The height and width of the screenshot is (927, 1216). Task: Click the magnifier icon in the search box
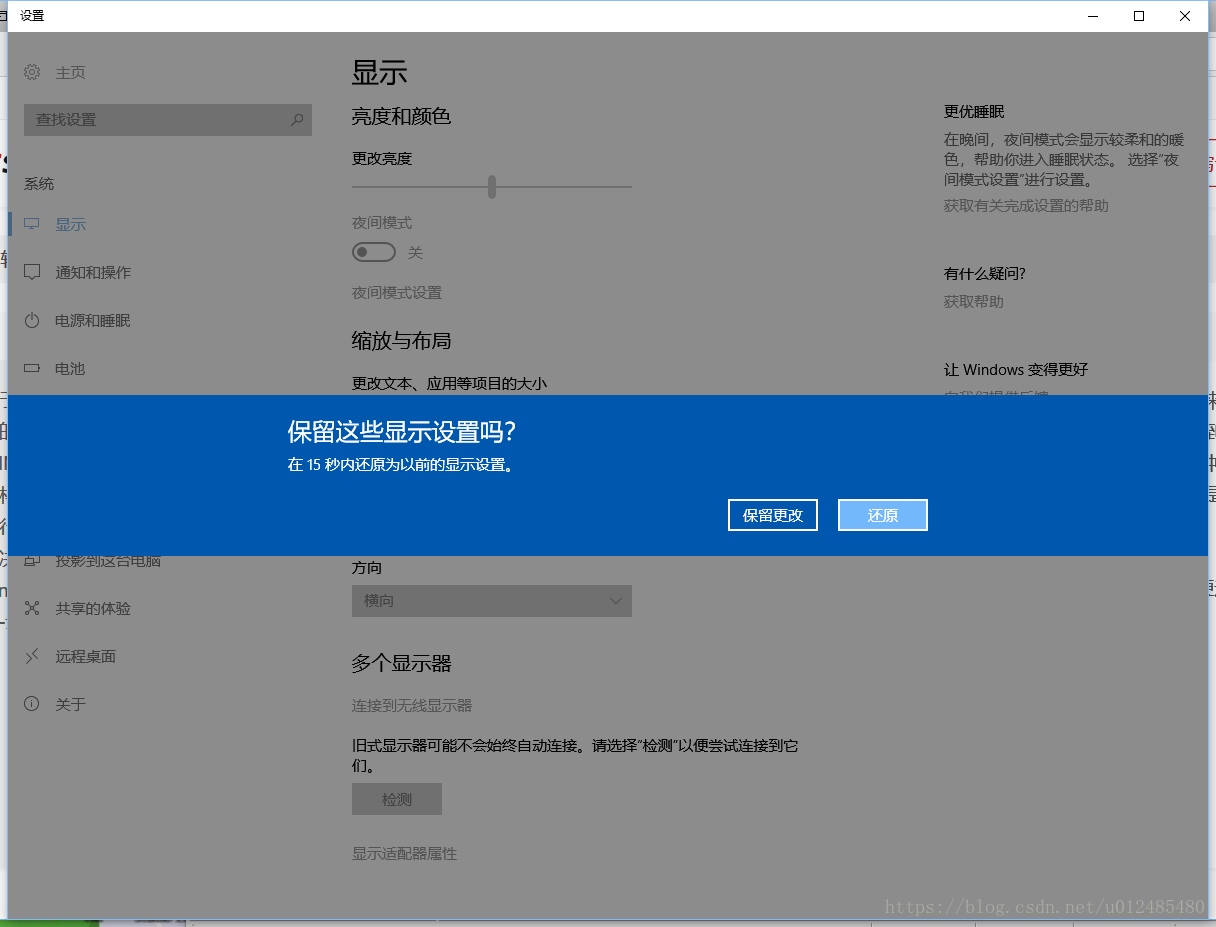pos(297,119)
